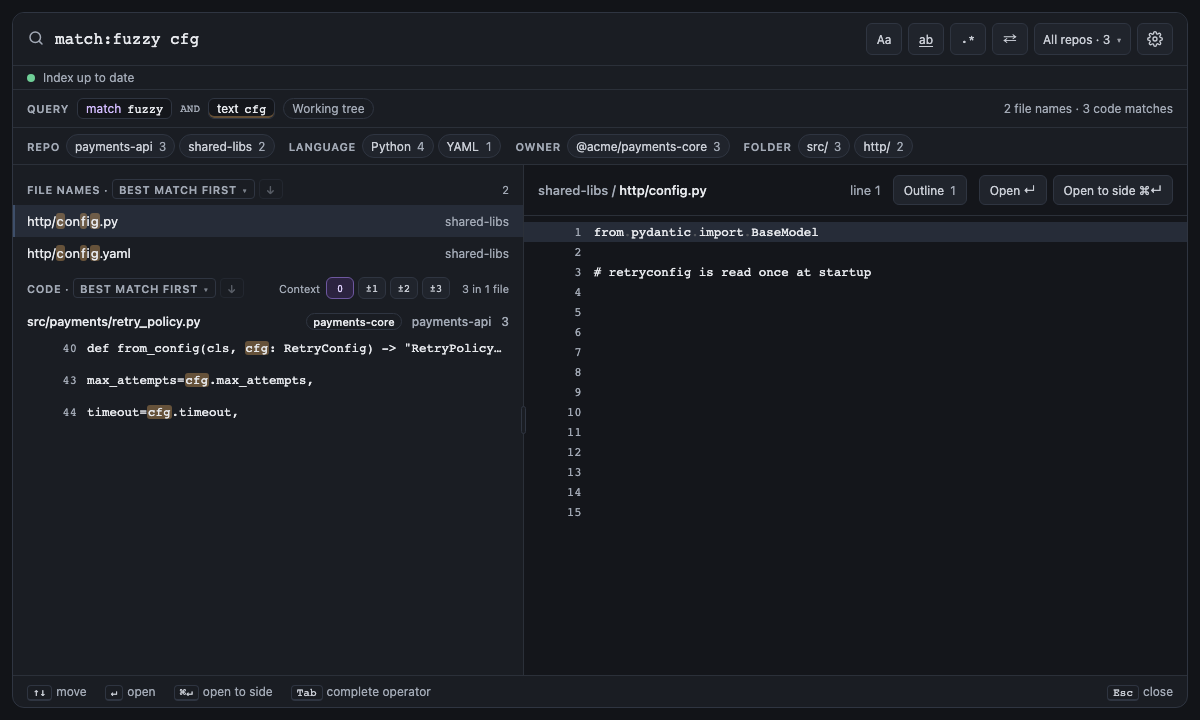The width and height of the screenshot is (1200, 720).
Task: Open the All repos · 3 dropdown
Action: pos(1082,39)
